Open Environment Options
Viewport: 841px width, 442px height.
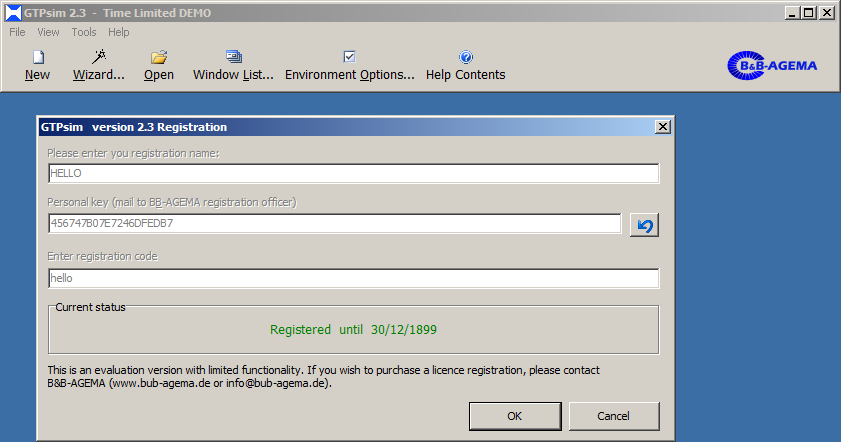(350, 65)
